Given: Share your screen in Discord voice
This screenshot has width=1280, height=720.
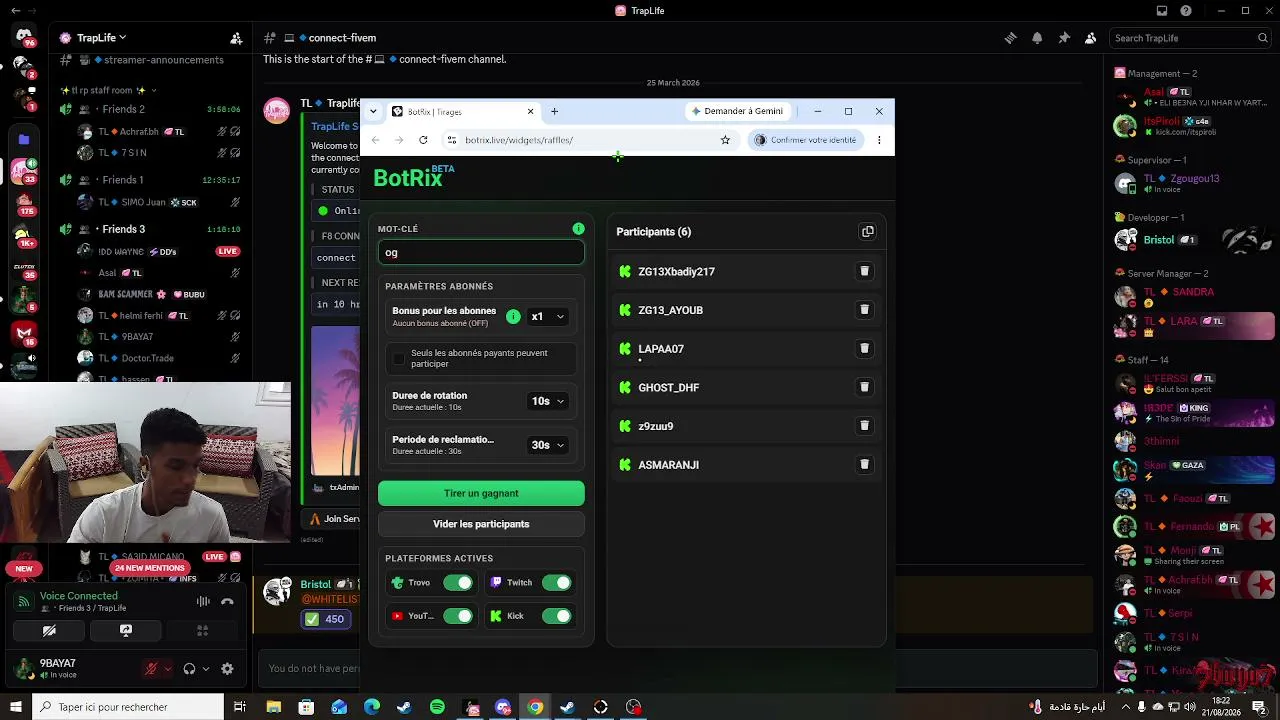Looking at the screenshot, I should (x=125, y=631).
